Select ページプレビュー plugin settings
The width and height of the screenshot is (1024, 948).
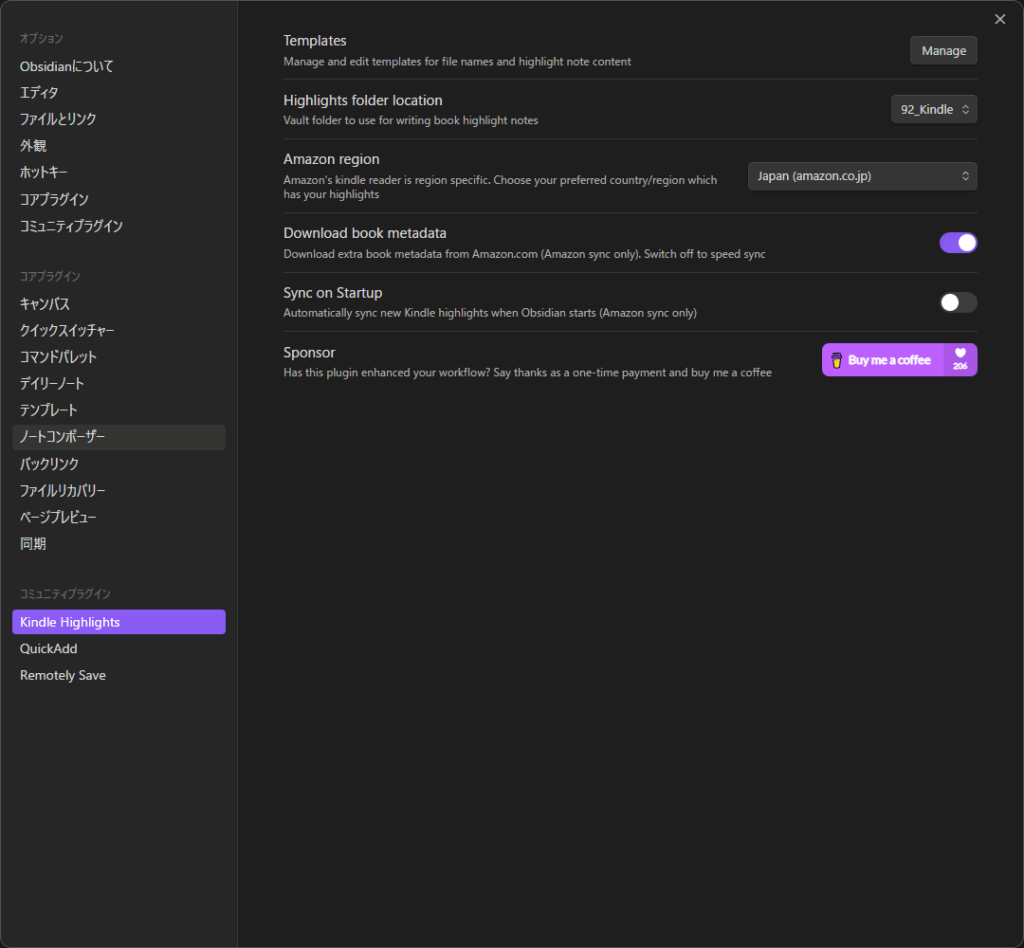tap(119, 517)
